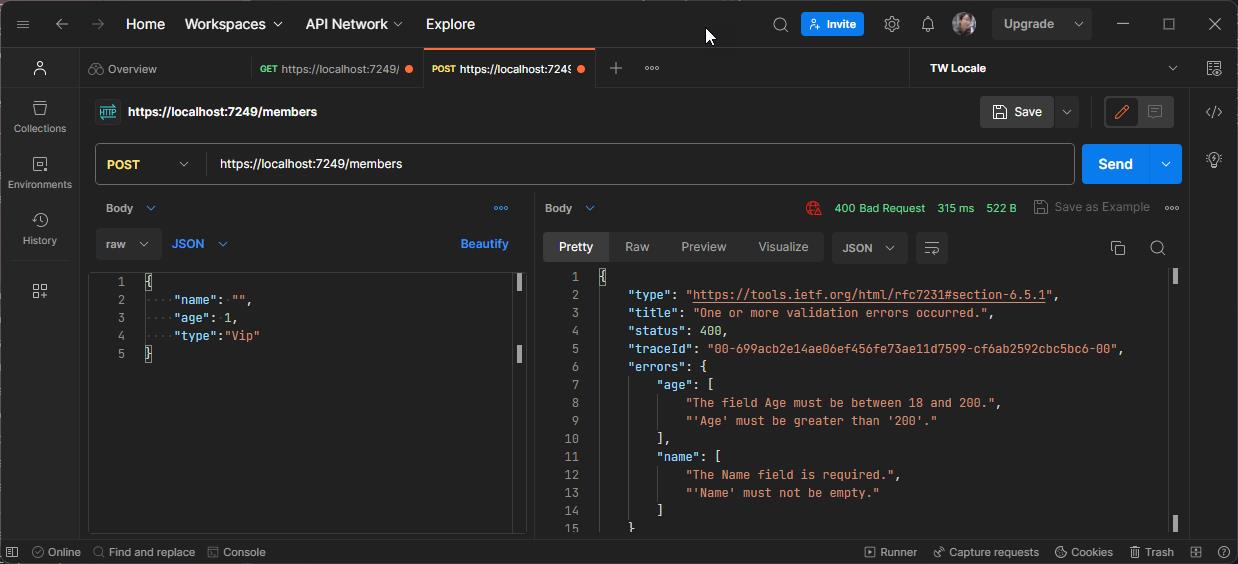Go back with the left arrow
The height and width of the screenshot is (564, 1238).
click(62, 24)
